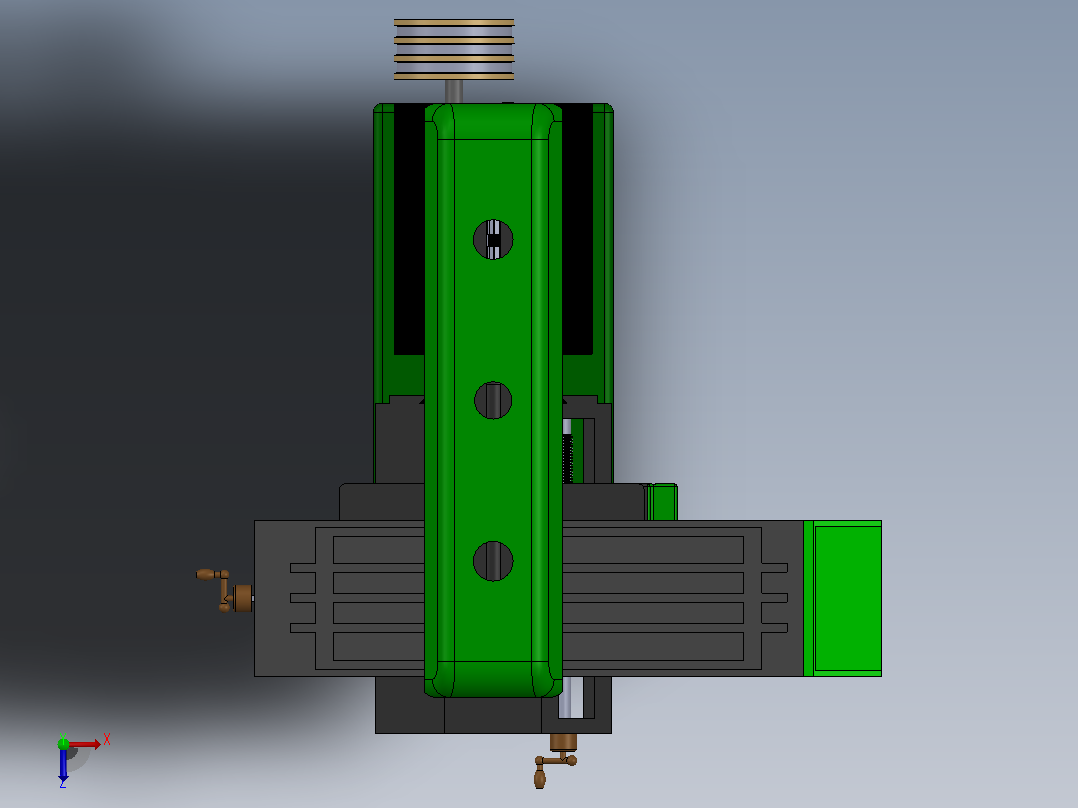Select the green ram's flat center face
Image resolution: width=1078 pixels, height=808 pixels.
pyautogui.click(x=493, y=400)
